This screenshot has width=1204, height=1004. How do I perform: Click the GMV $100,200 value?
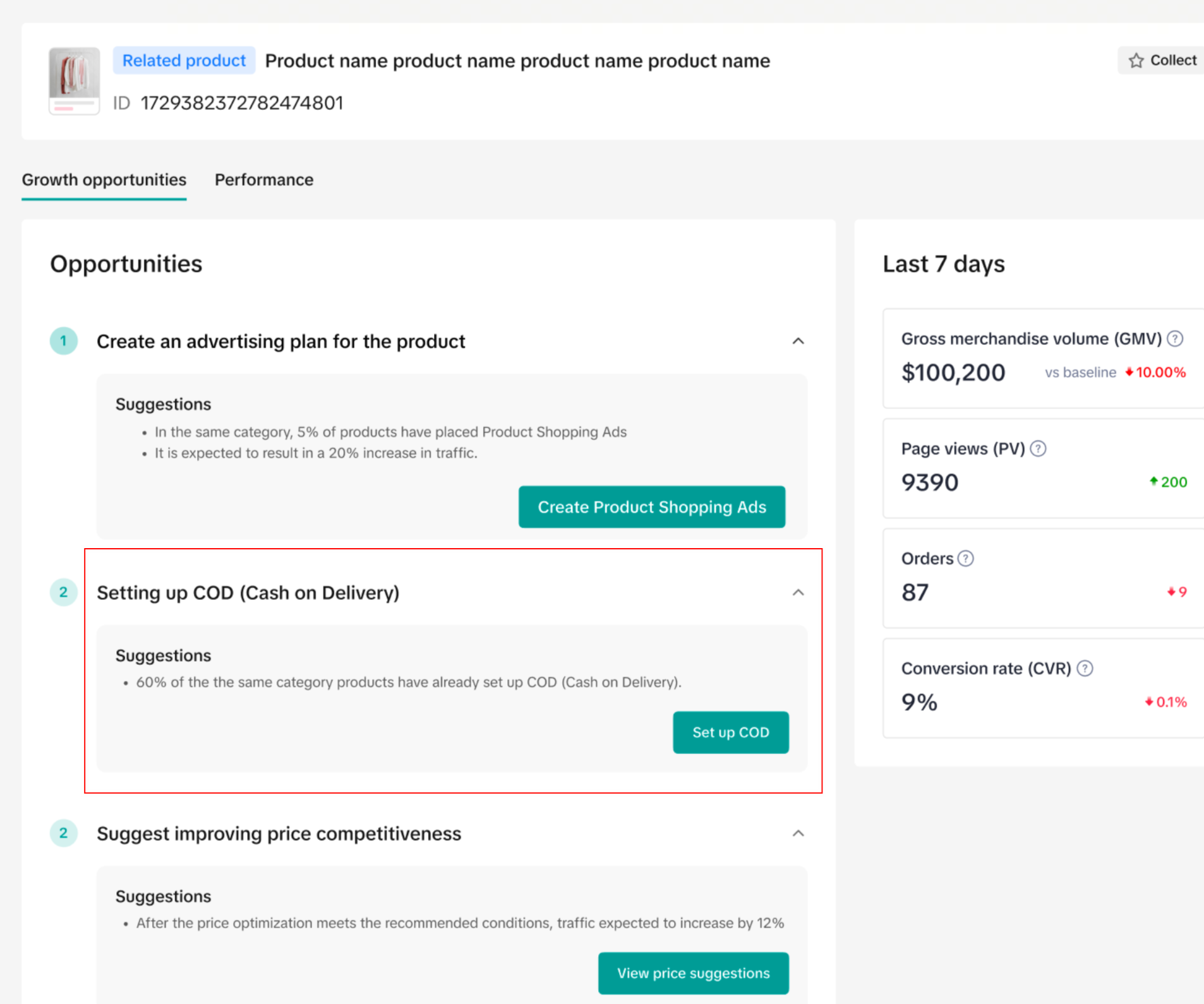[x=953, y=373]
